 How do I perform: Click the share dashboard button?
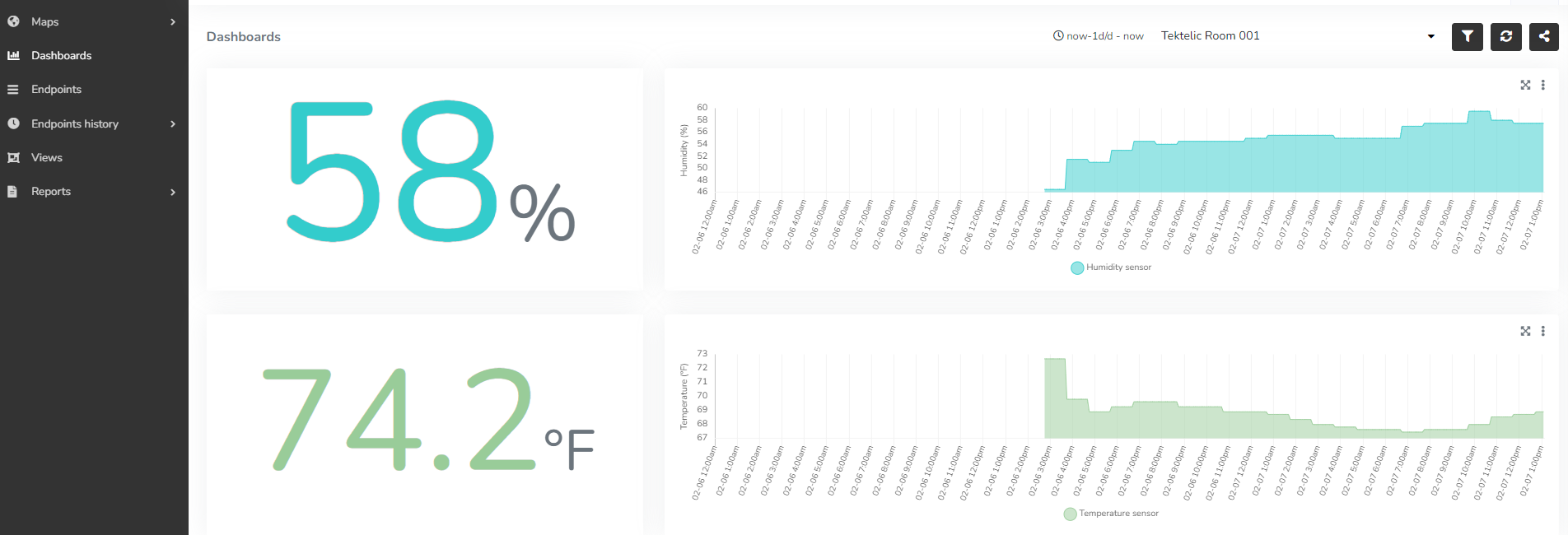tap(1543, 36)
